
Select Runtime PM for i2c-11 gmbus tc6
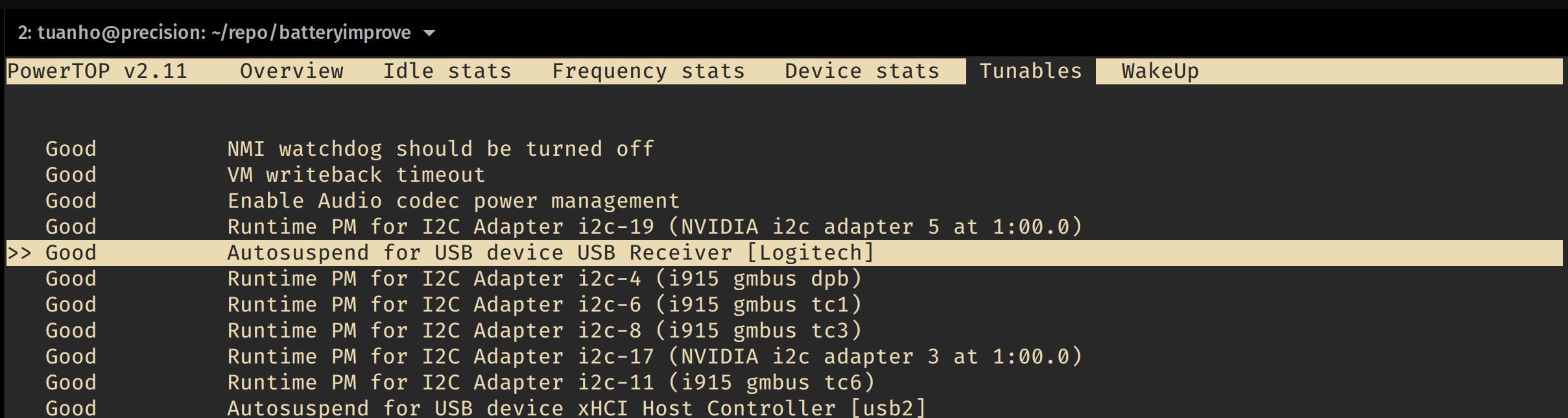point(551,382)
